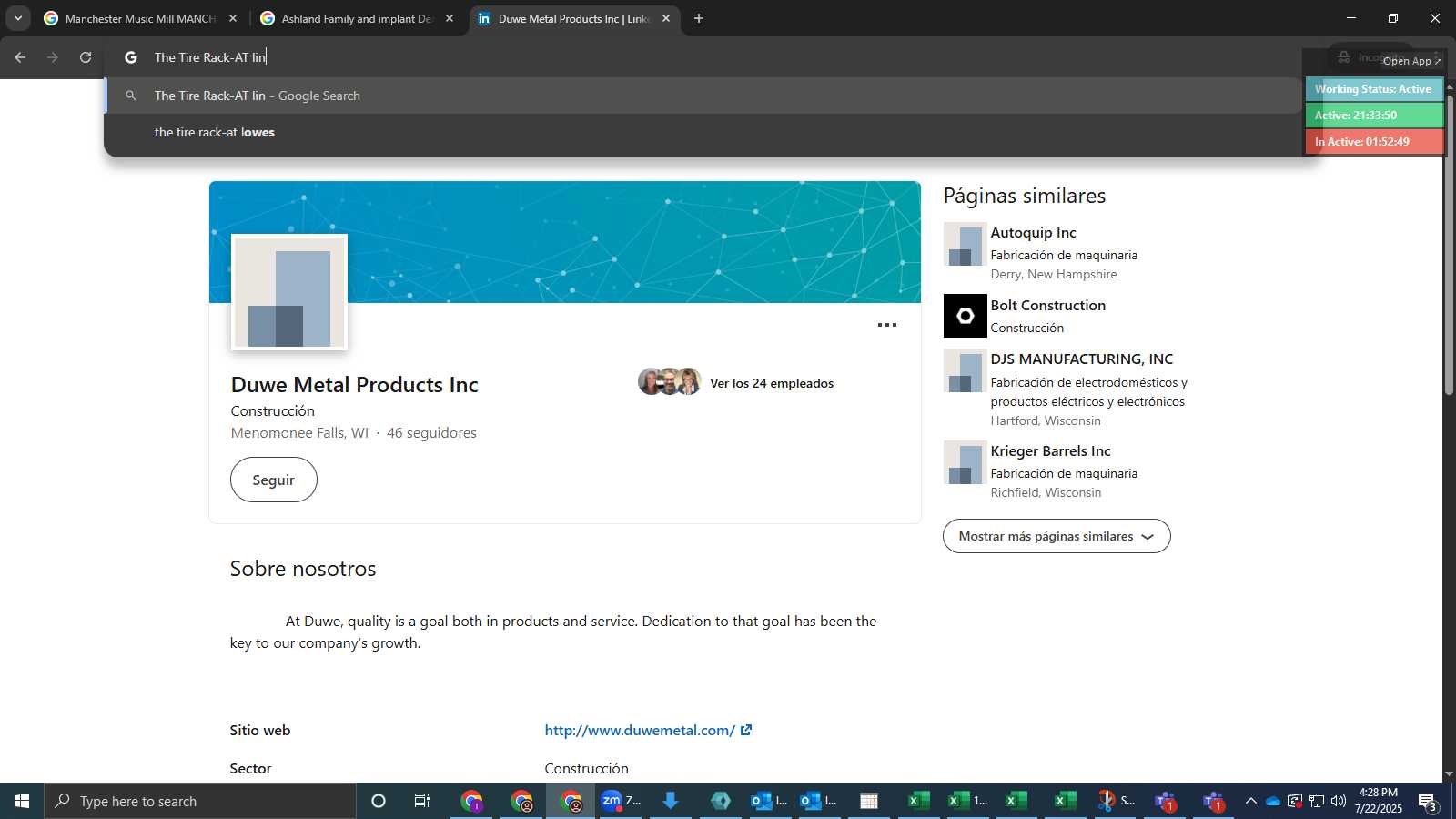
Task: Reload the page with the refresh icon
Action: (x=86, y=57)
